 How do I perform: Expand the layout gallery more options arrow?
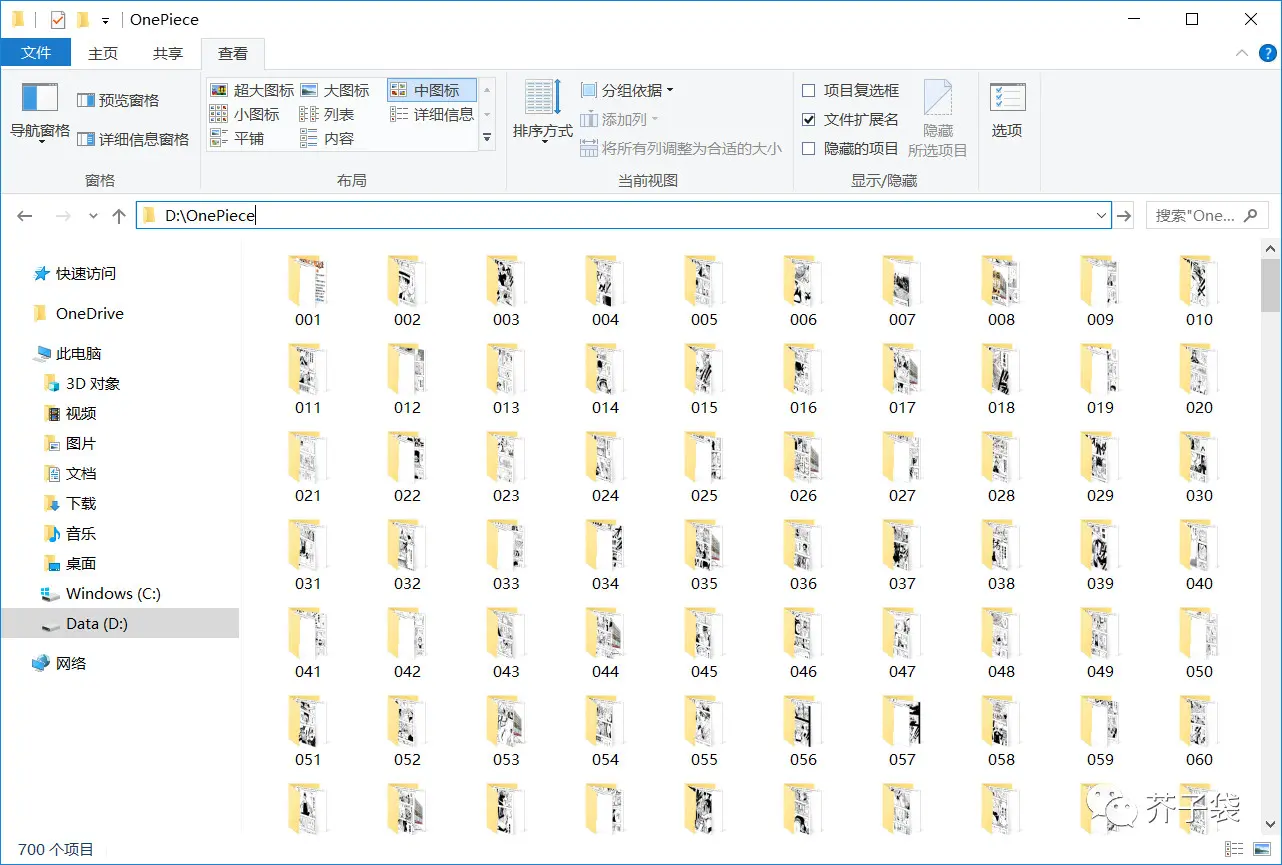487,139
